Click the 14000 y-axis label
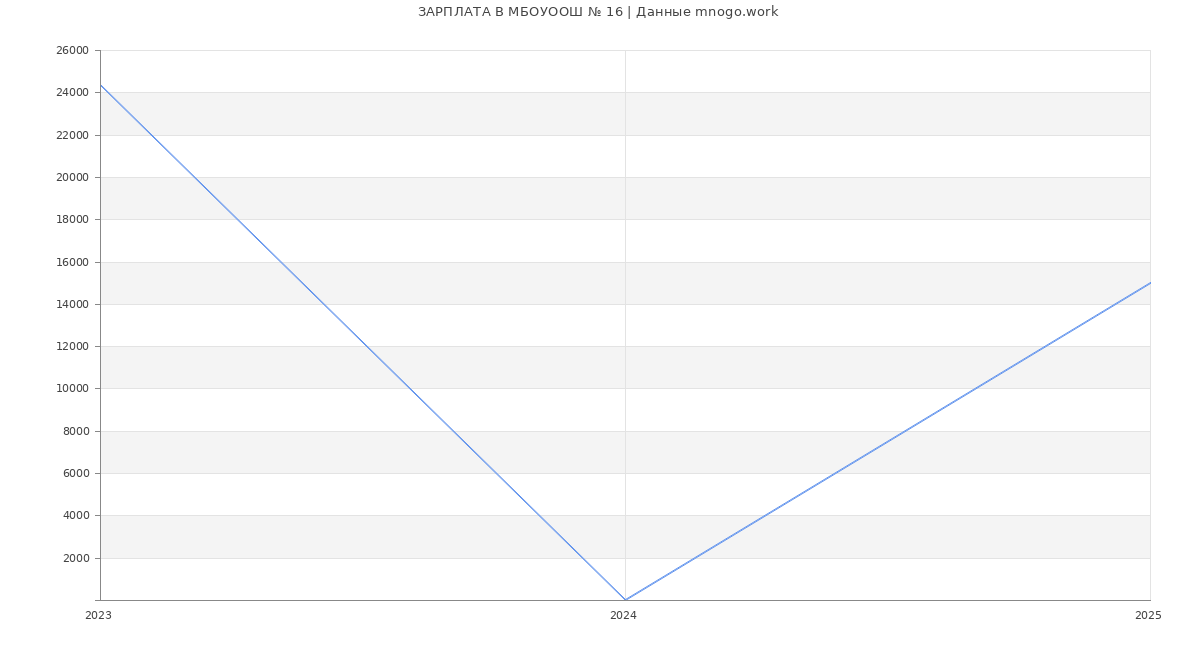The image size is (1200, 650). click(x=72, y=304)
